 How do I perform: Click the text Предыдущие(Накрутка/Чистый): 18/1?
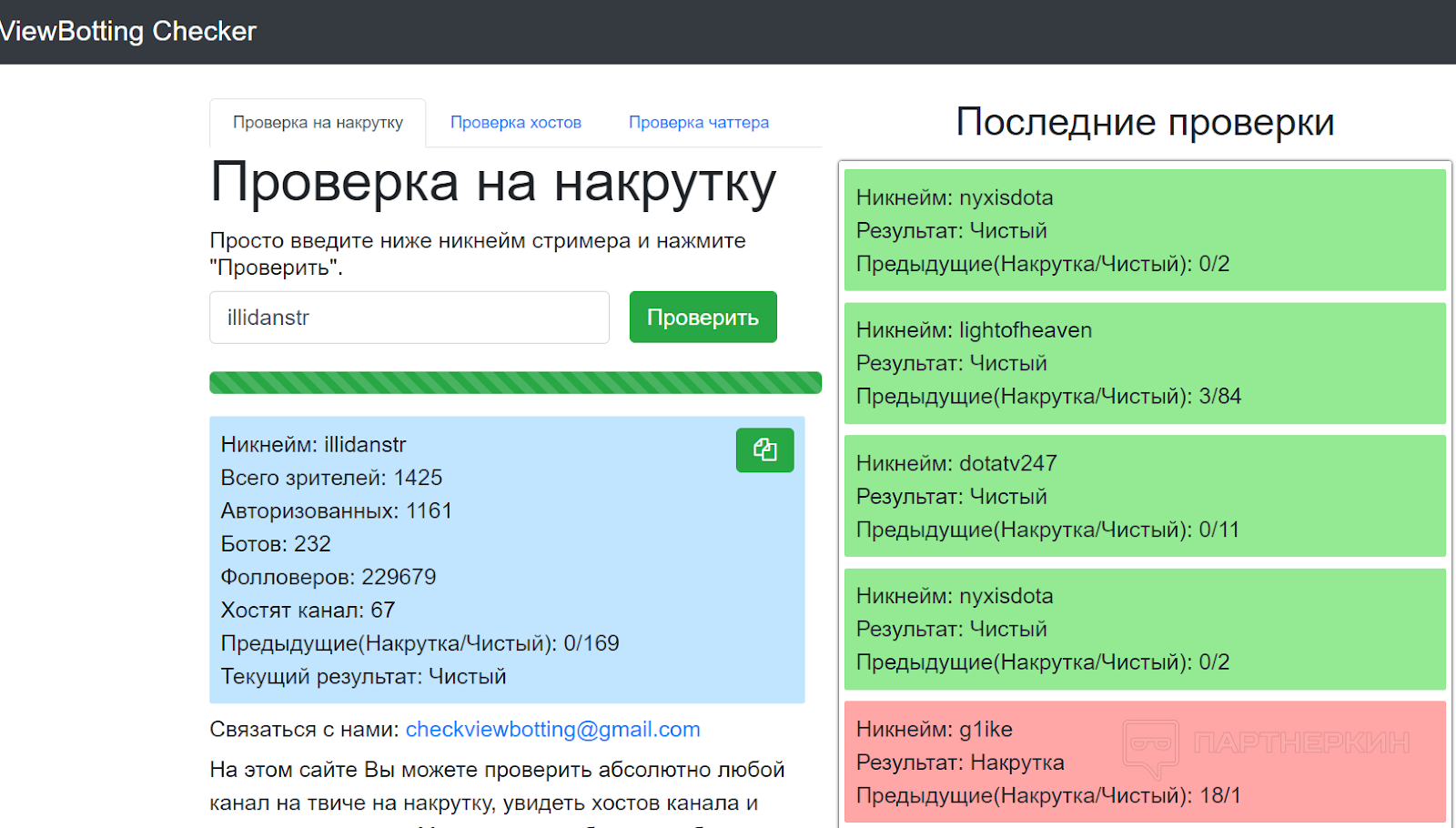(x=1048, y=795)
